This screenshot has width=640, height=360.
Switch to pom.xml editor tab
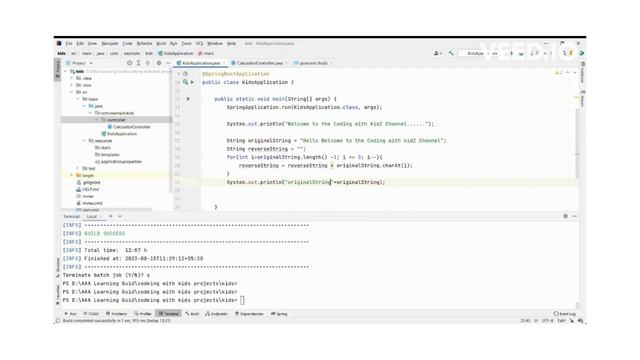click(313, 63)
